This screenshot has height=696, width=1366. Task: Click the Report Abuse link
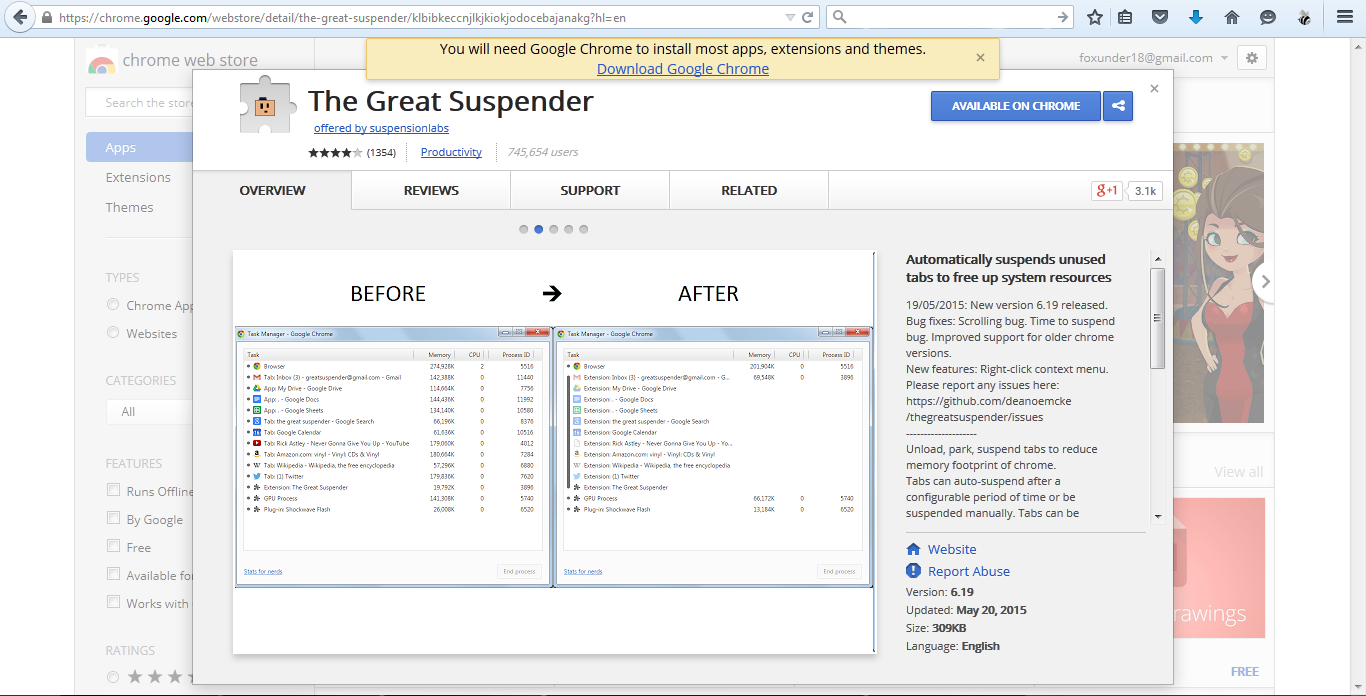pos(969,572)
